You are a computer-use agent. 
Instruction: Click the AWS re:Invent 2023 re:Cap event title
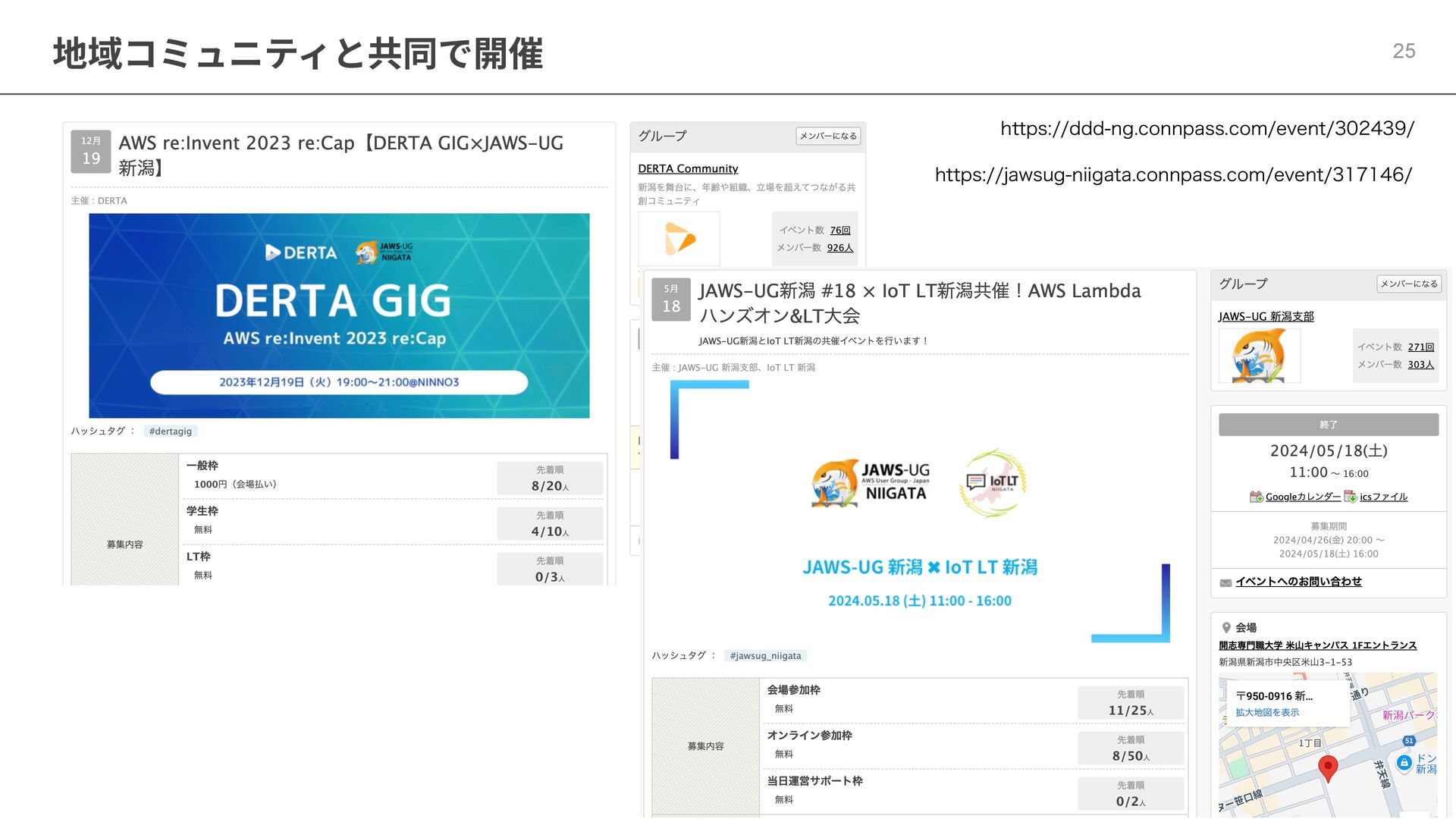pyautogui.click(x=341, y=155)
